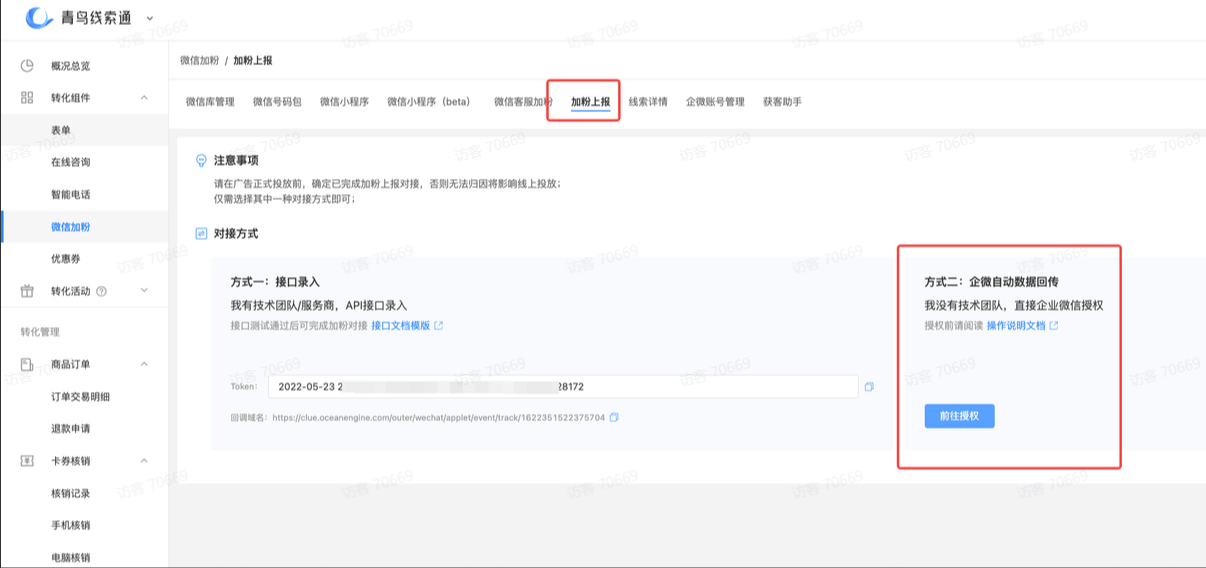Image resolution: width=1206 pixels, height=568 pixels.
Task: Open 退款申请 in the sidebar
Action: point(70,429)
